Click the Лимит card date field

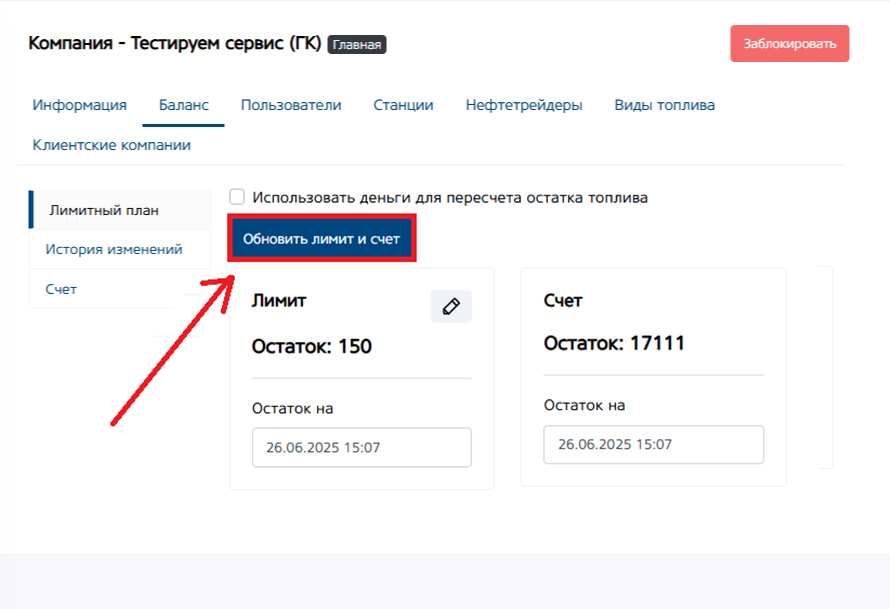pyautogui.click(x=362, y=447)
